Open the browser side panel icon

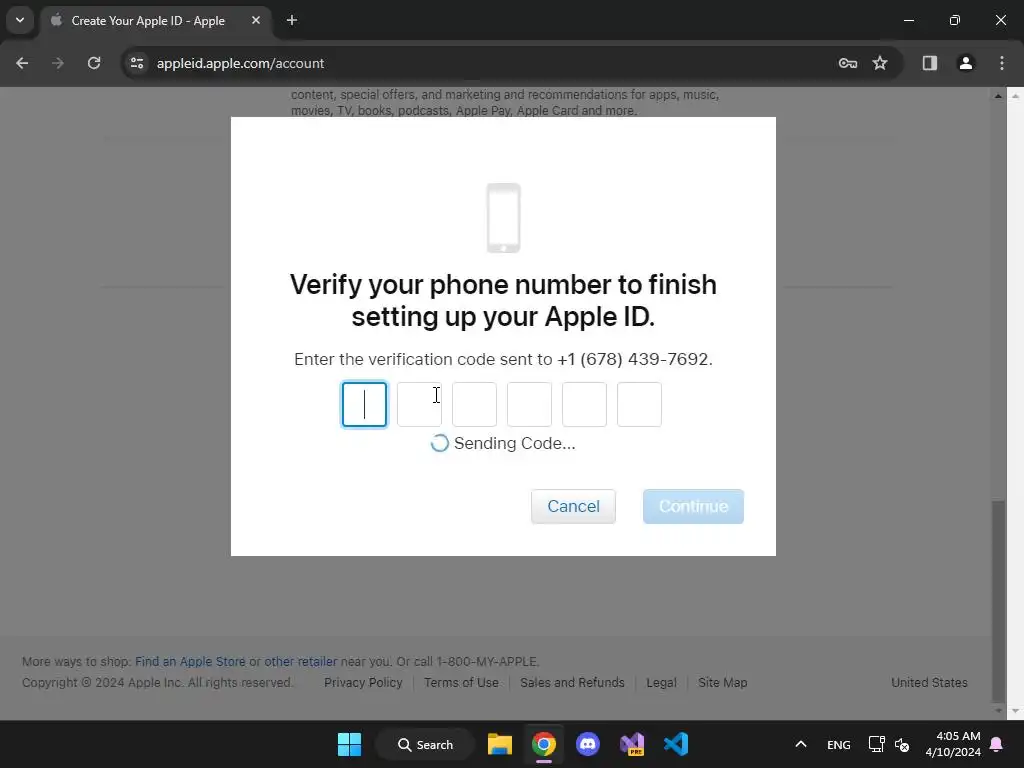(929, 63)
